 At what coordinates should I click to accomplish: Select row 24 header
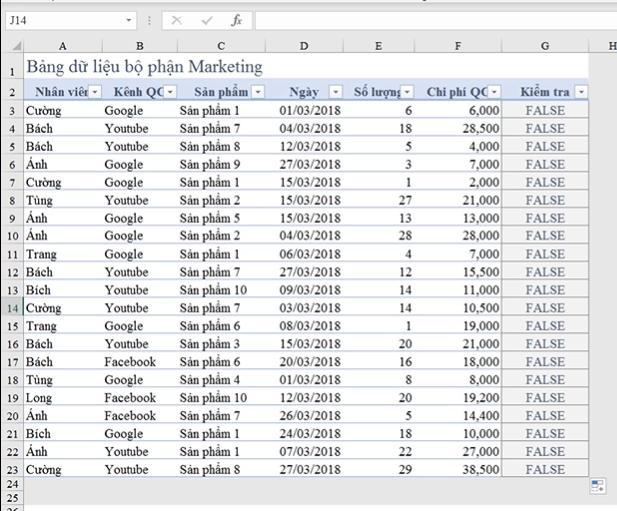click(12, 484)
